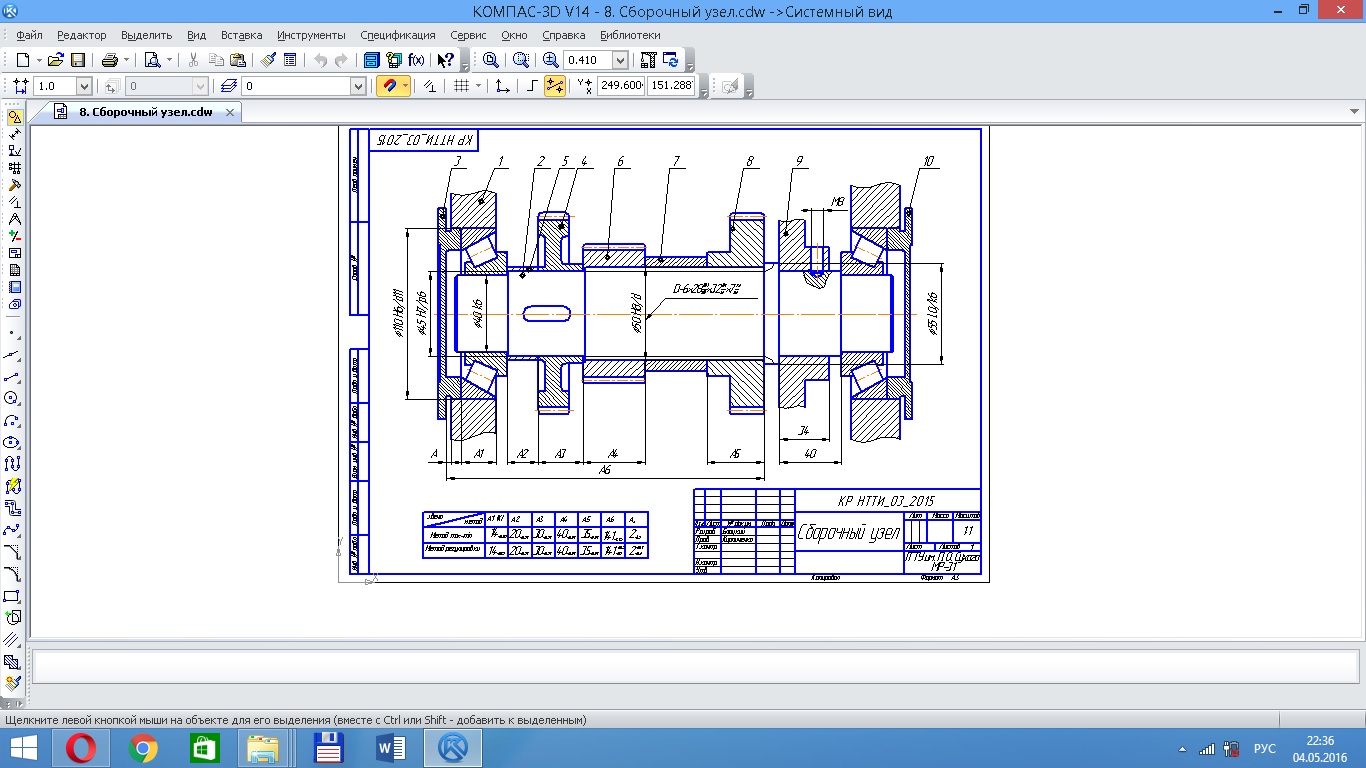Open the Measurements compass icon panel

click(x=14, y=219)
